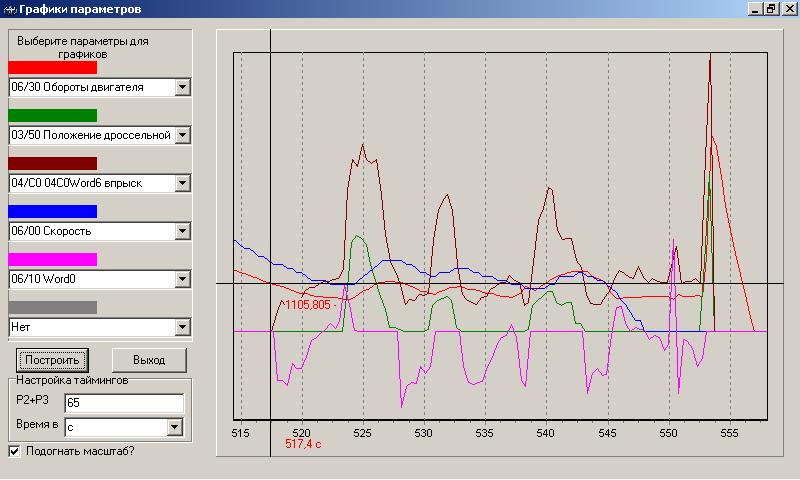Click the gray color swatch
Screen dimensions: 800x480
tap(52, 307)
